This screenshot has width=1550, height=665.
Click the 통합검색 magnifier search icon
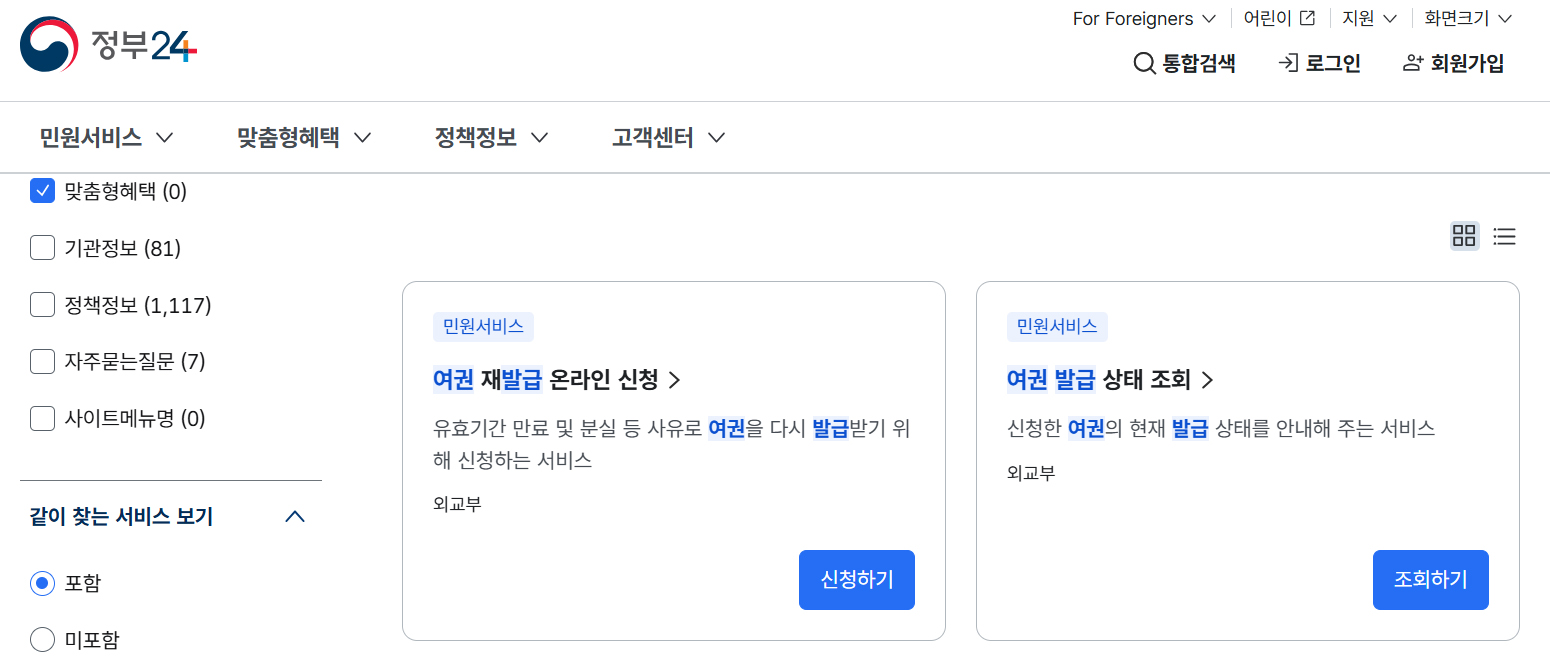(1144, 62)
